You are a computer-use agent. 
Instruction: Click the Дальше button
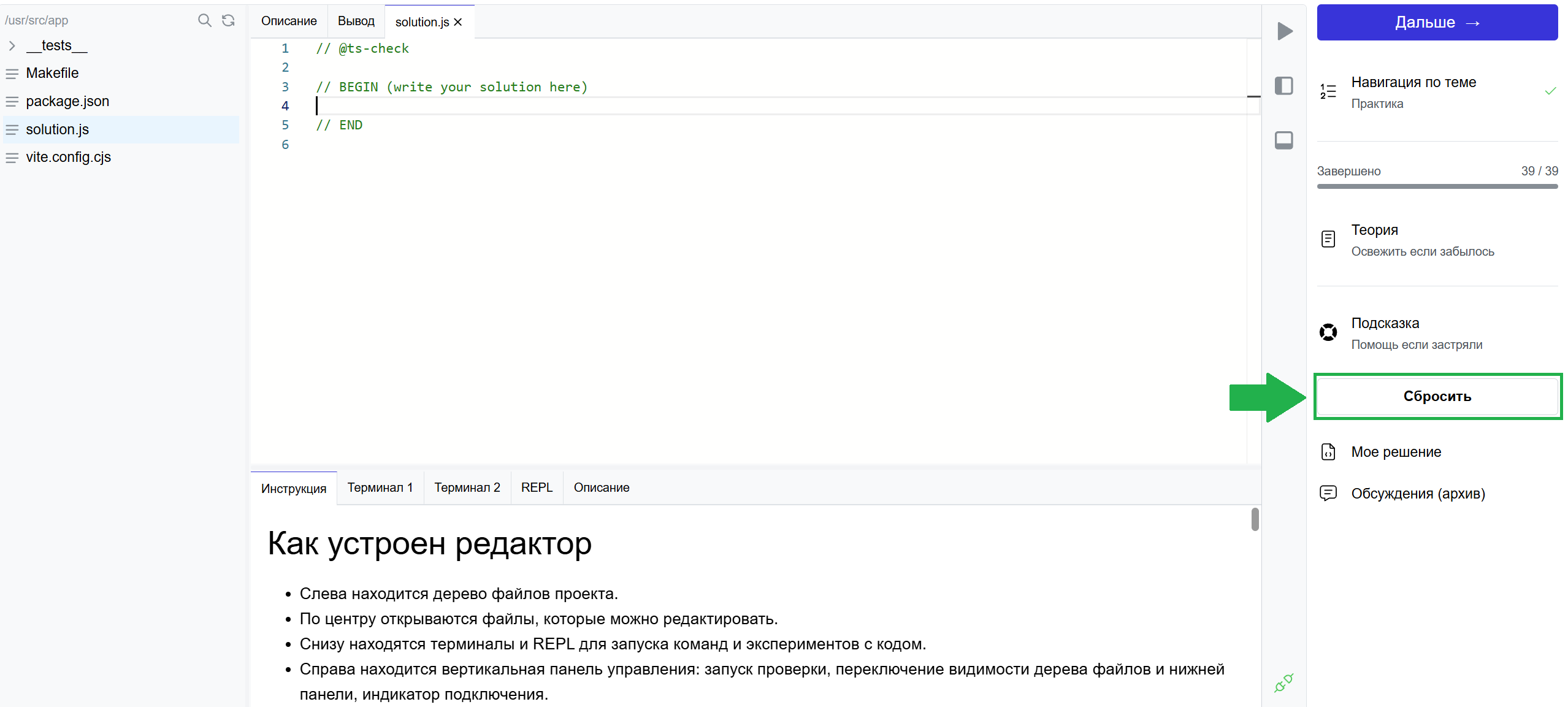click(1437, 23)
